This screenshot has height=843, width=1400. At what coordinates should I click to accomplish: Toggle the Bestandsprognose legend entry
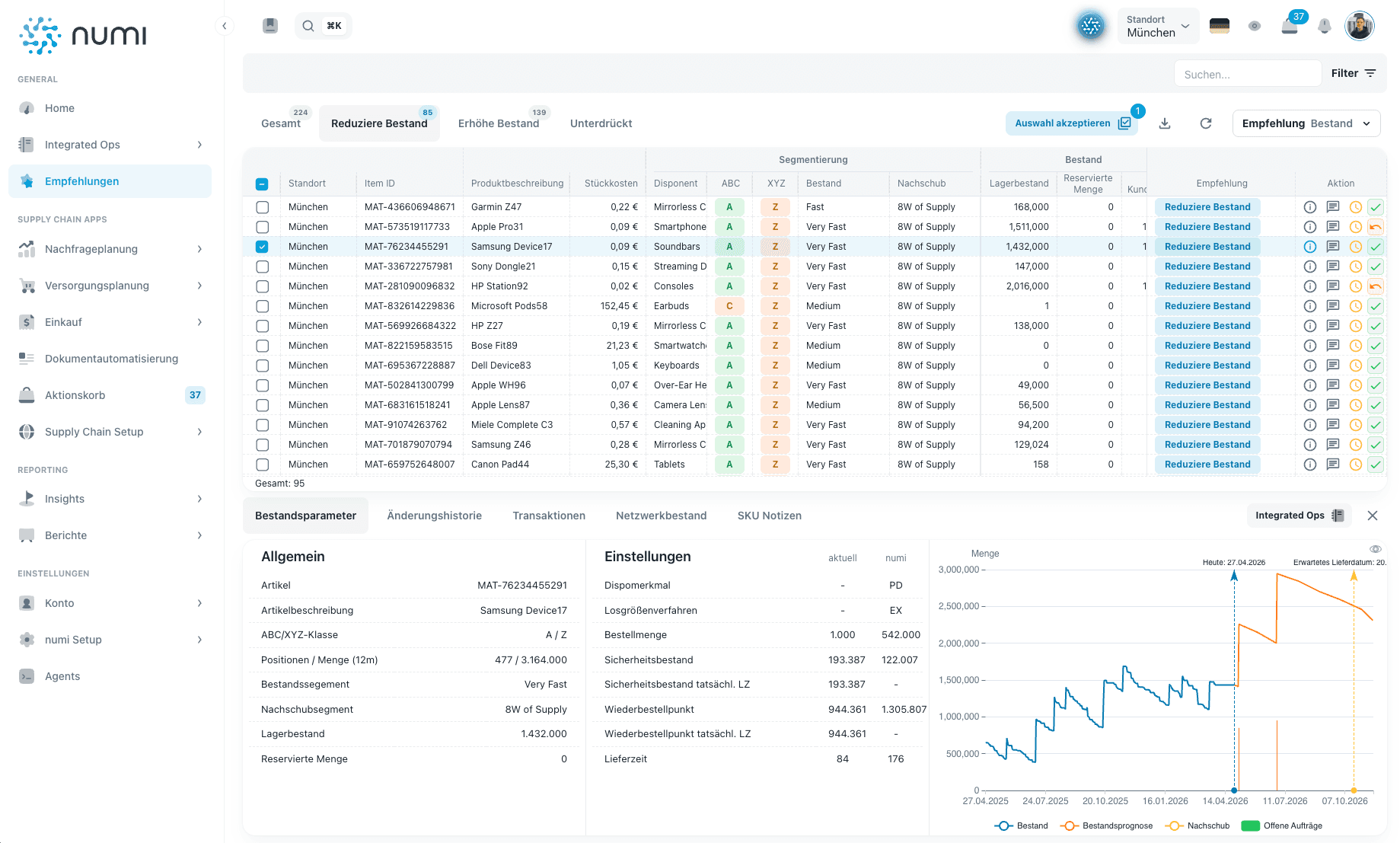(1108, 825)
